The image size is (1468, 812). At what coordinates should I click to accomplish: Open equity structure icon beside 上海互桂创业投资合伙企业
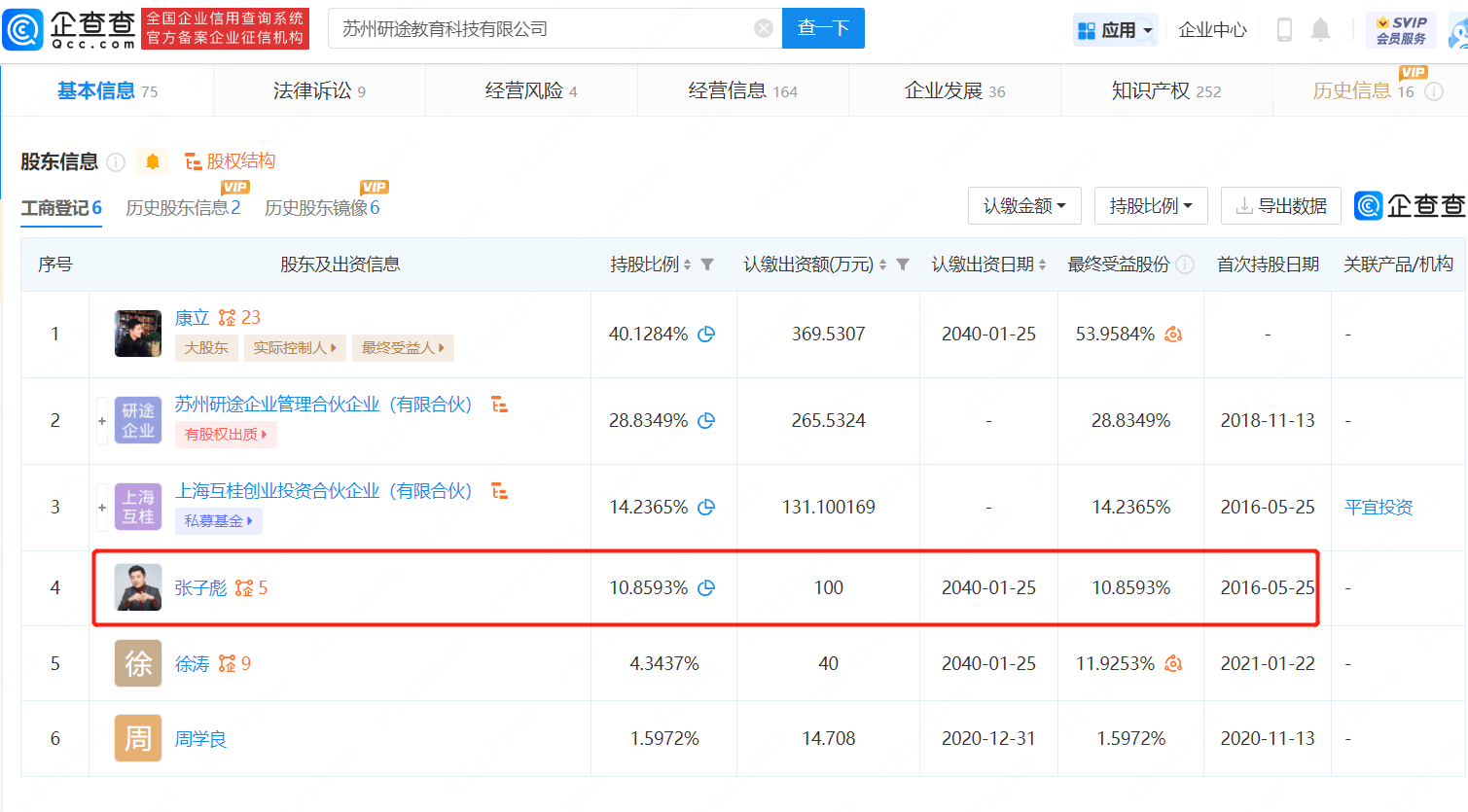(x=499, y=490)
